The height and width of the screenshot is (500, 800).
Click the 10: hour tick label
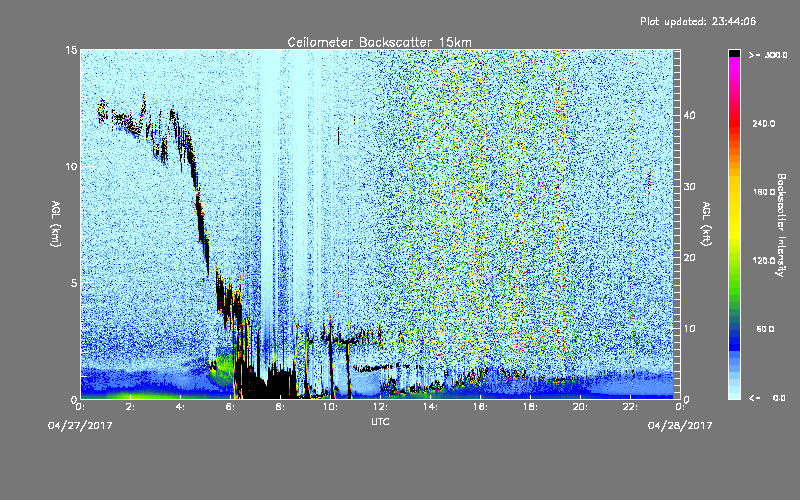point(331,407)
